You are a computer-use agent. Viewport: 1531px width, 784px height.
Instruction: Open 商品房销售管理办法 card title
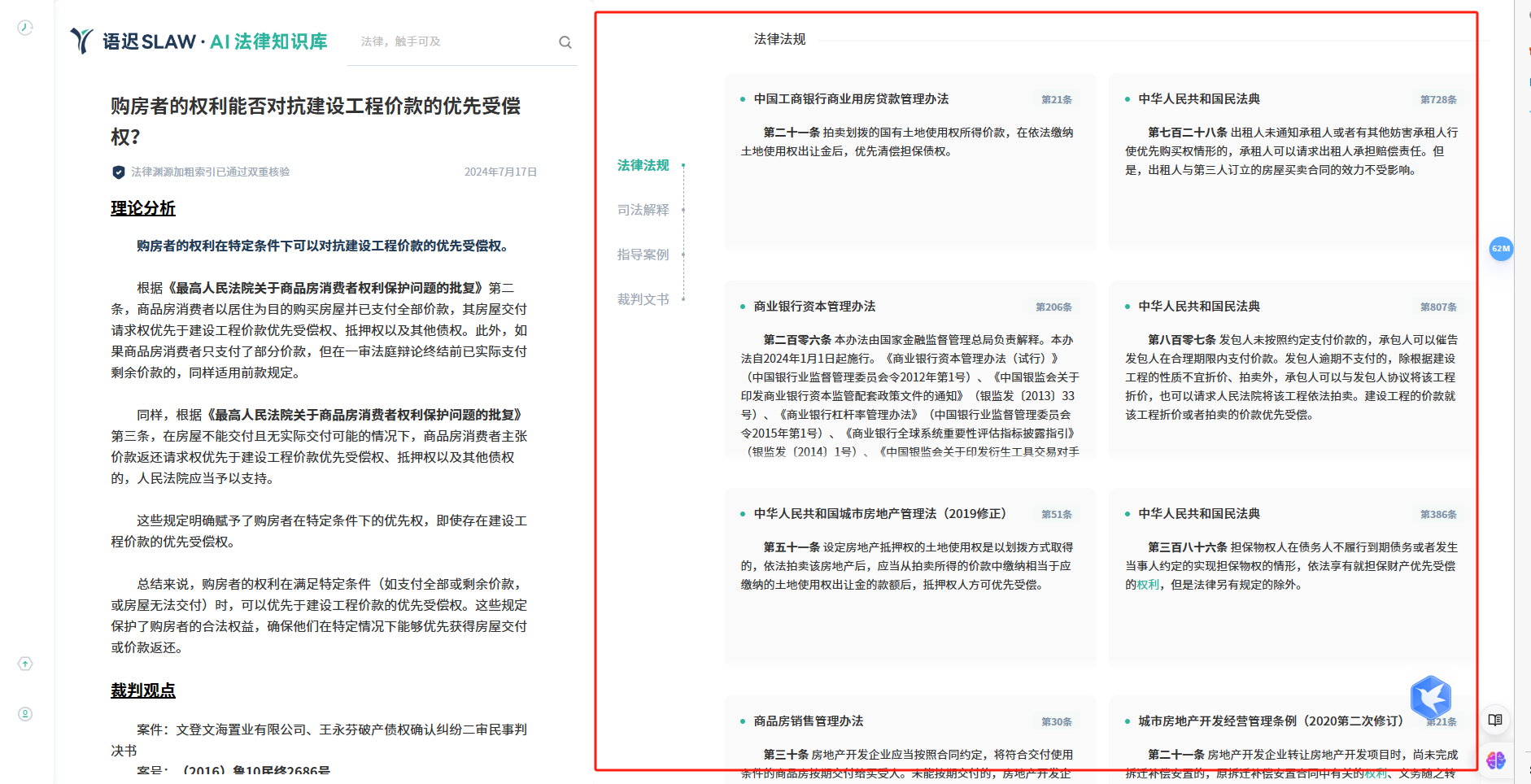coord(808,721)
